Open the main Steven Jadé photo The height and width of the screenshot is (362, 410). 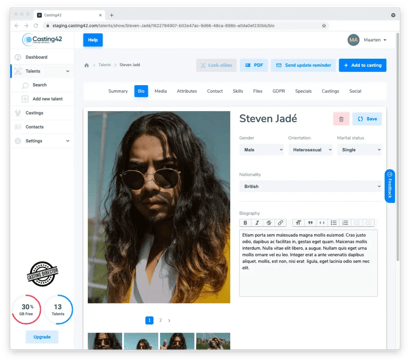(x=159, y=207)
